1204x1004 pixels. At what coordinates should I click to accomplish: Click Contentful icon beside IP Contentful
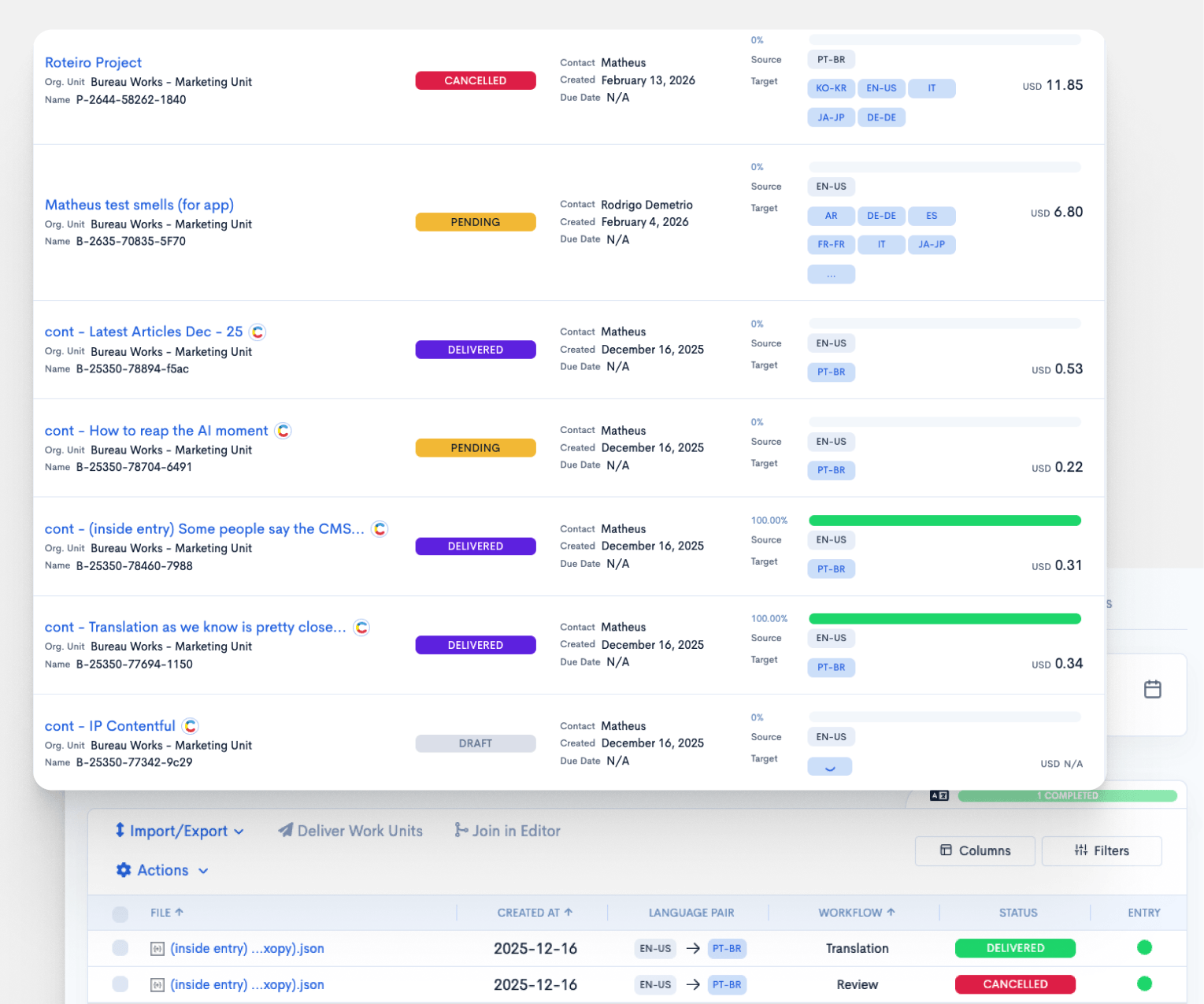(190, 726)
